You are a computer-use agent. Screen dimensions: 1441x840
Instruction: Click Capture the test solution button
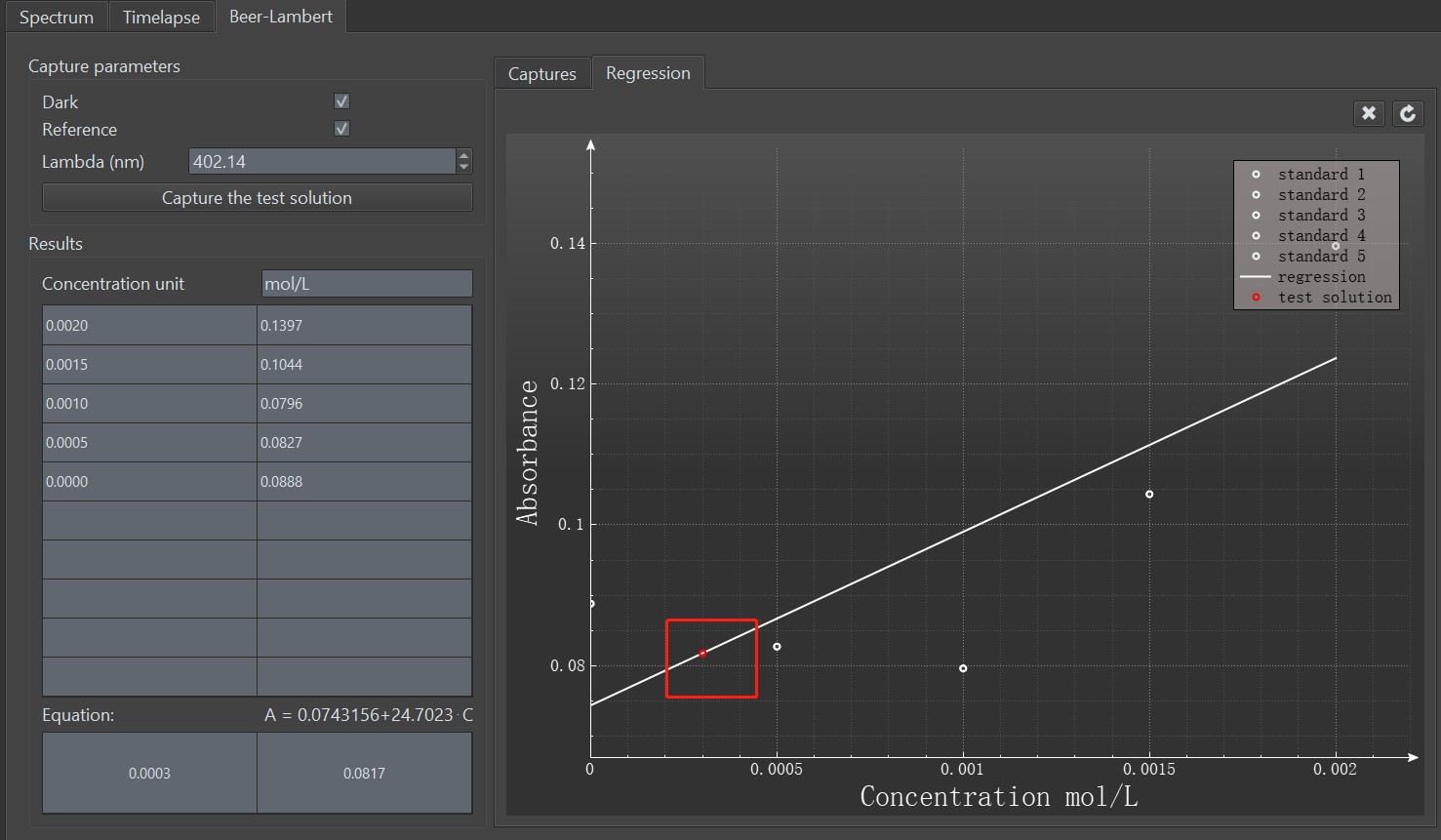(x=258, y=198)
